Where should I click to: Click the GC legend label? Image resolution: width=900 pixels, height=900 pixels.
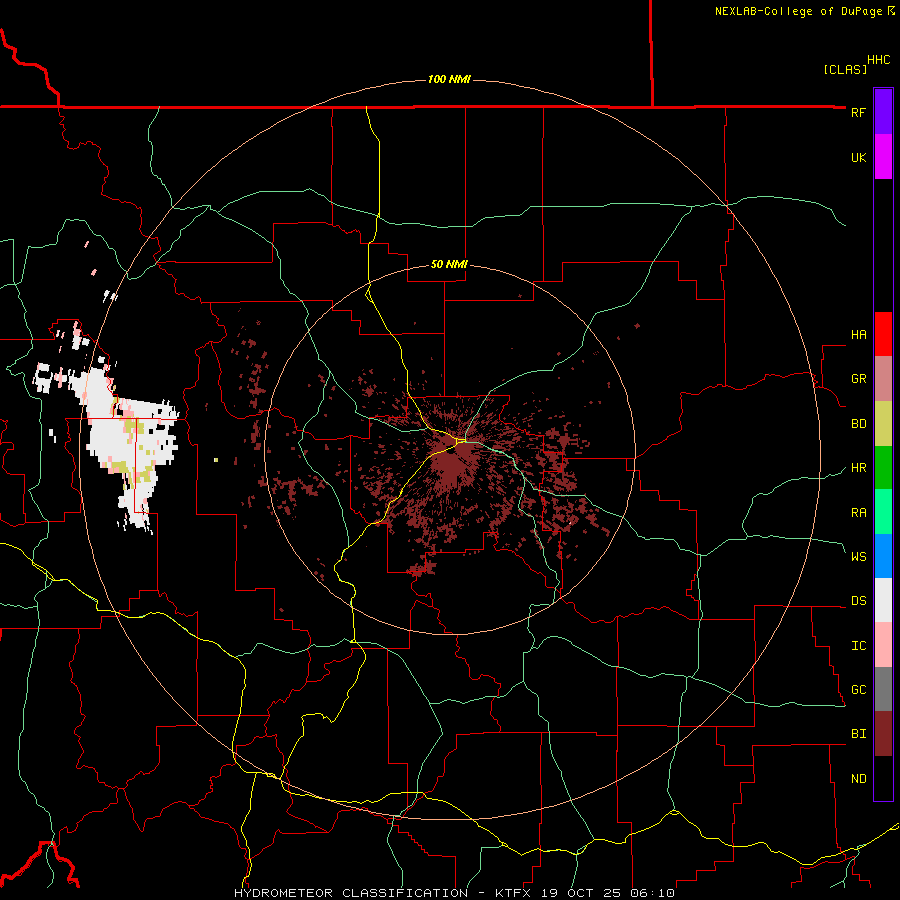tap(858, 690)
